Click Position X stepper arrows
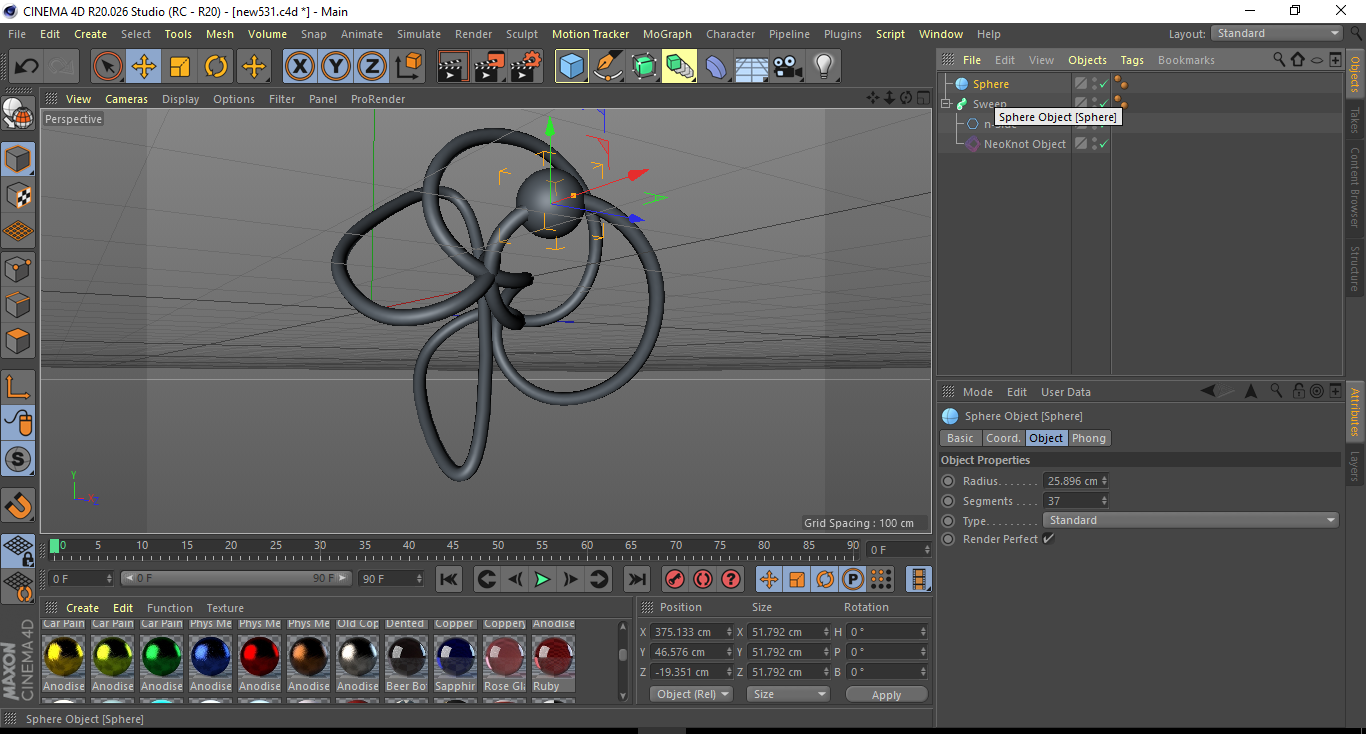The image size is (1366, 734). point(728,632)
